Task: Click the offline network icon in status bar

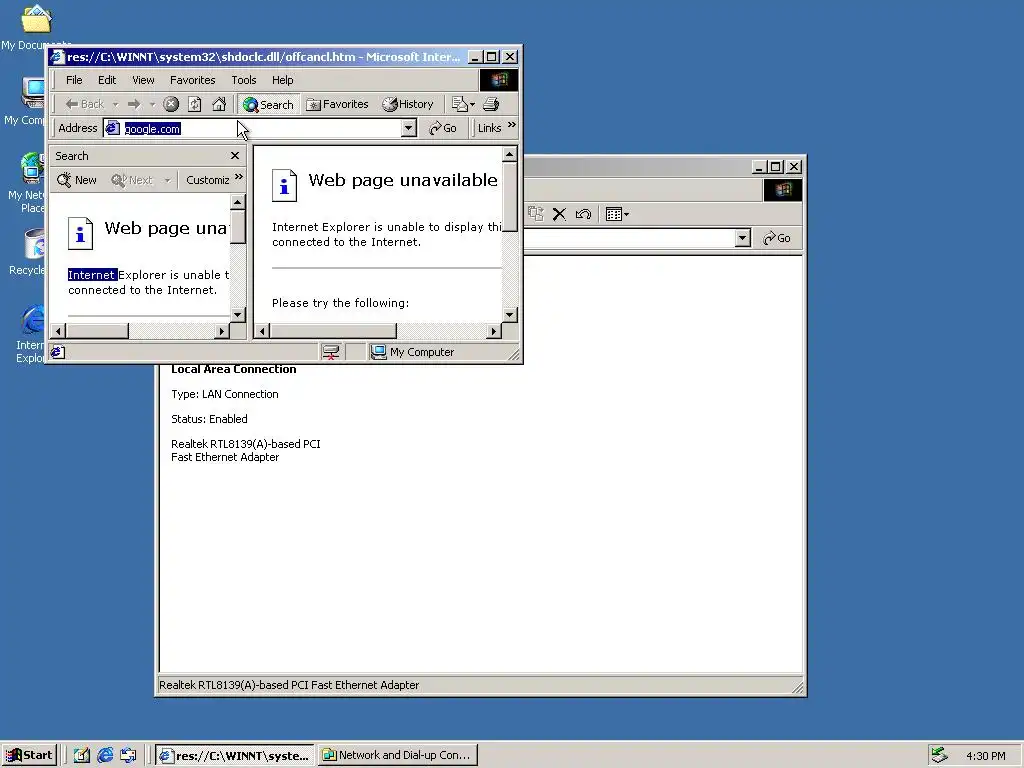Action: click(331, 352)
